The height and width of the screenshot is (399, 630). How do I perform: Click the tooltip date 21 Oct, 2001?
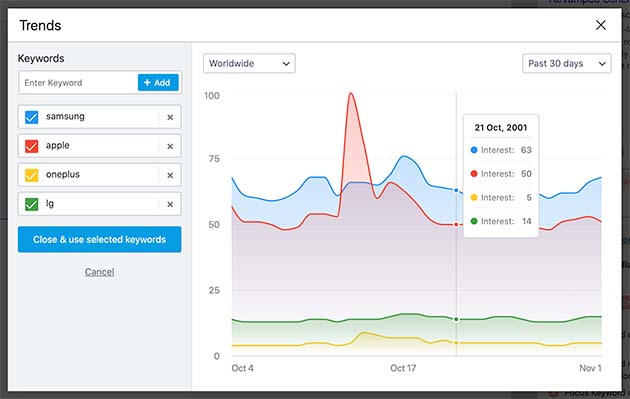click(501, 128)
